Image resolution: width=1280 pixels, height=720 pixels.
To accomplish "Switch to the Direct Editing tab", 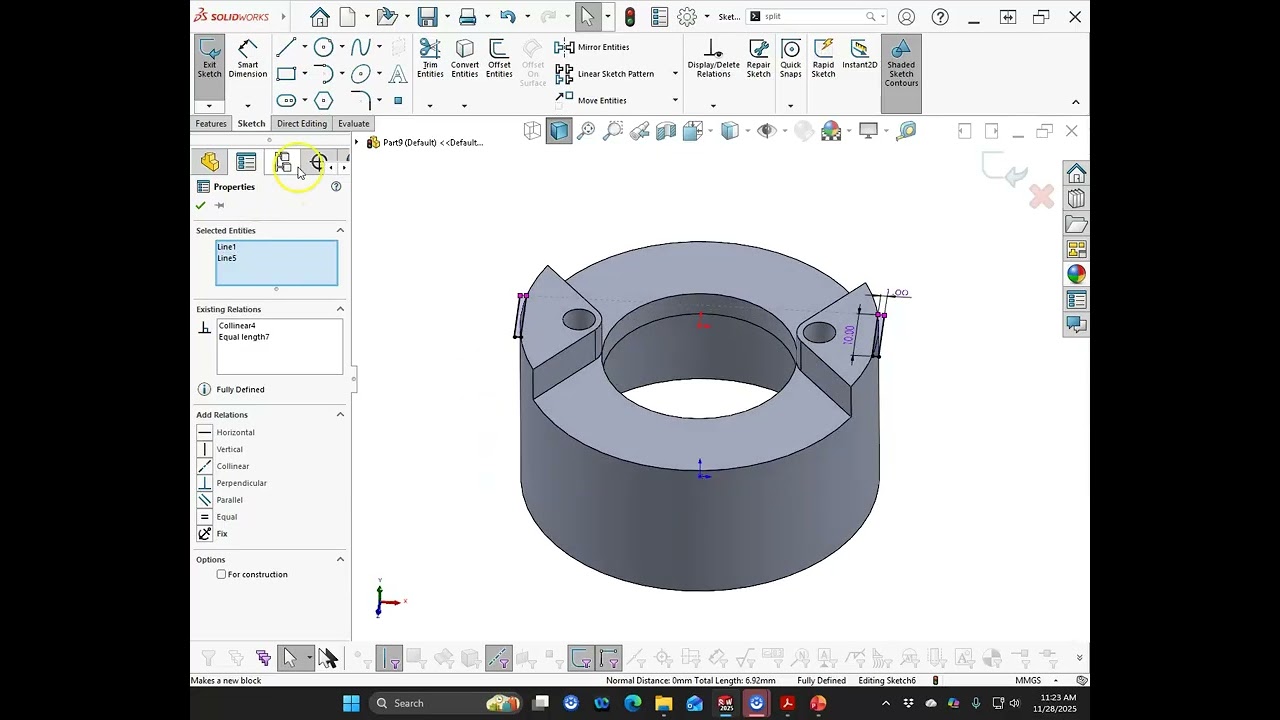I will (x=302, y=124).
